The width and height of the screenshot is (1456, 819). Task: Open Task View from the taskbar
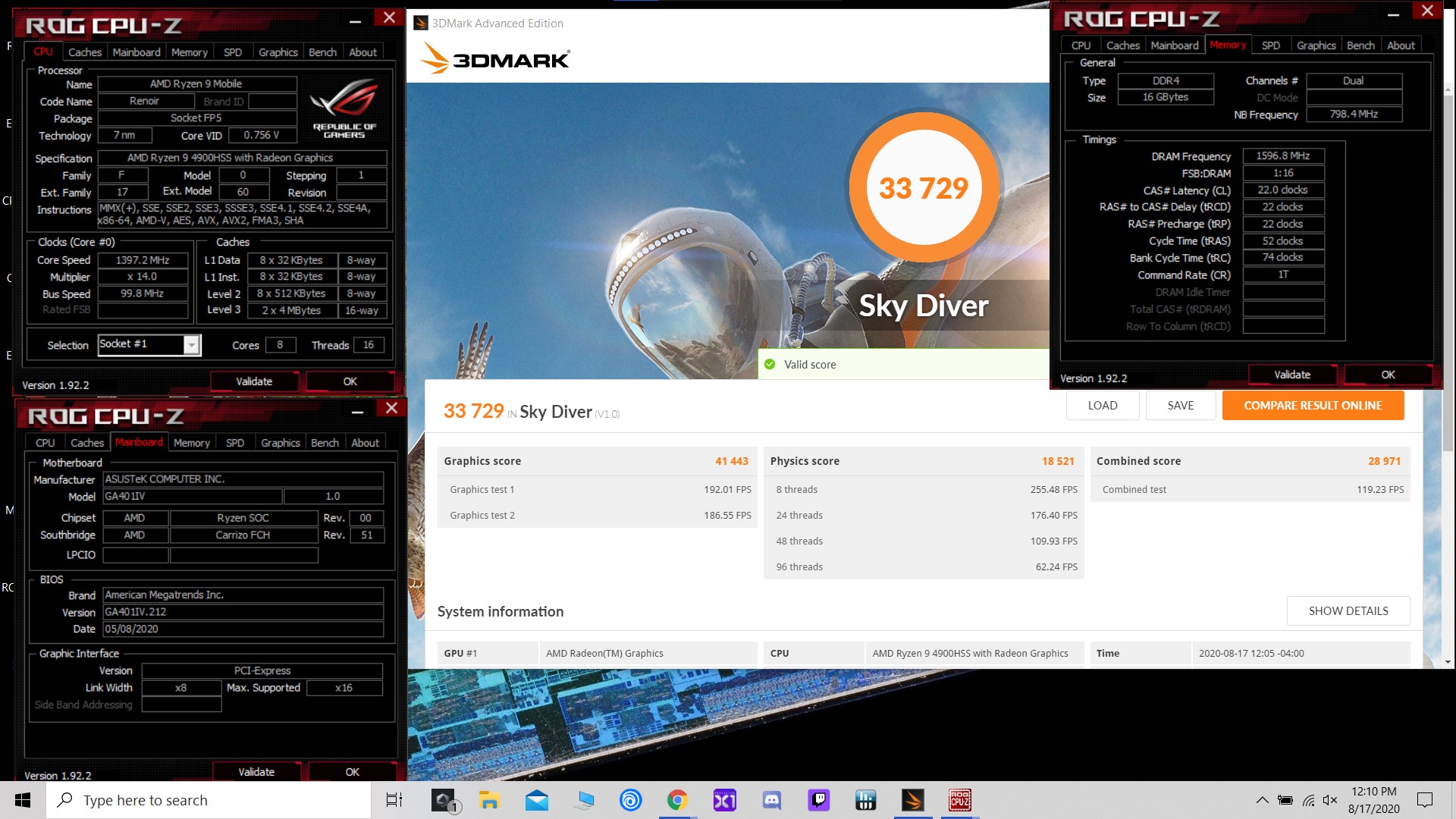(394, 800)
